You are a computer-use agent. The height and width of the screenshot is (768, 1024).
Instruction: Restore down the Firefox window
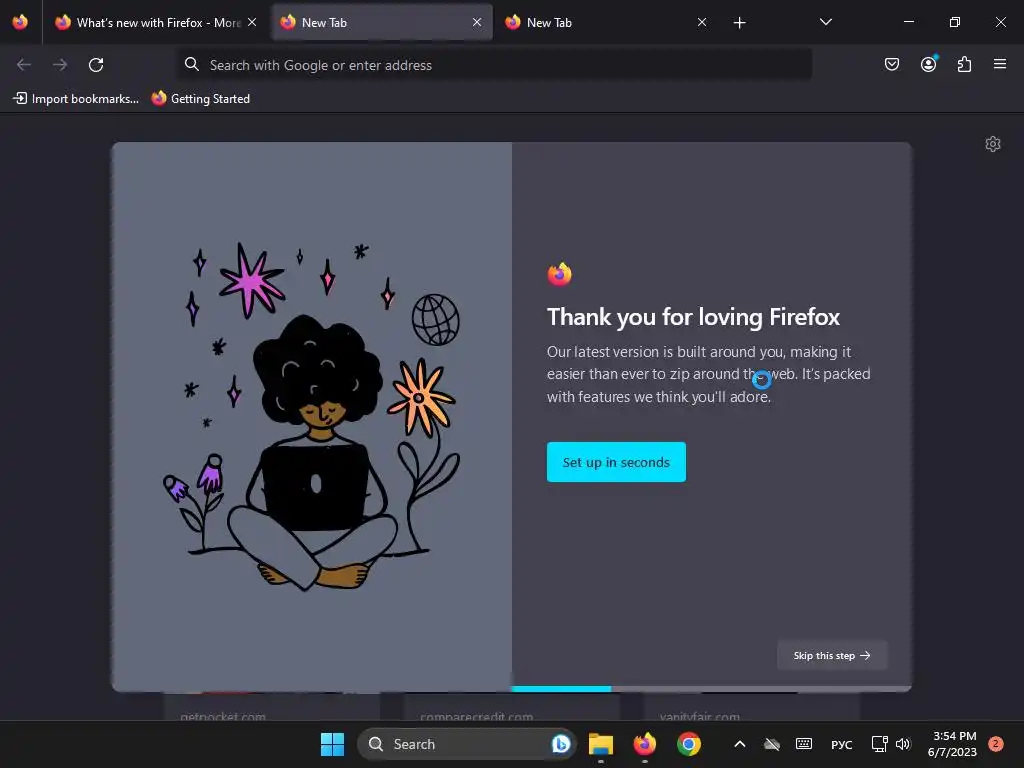pyautogui.click(x=954, y=22)
